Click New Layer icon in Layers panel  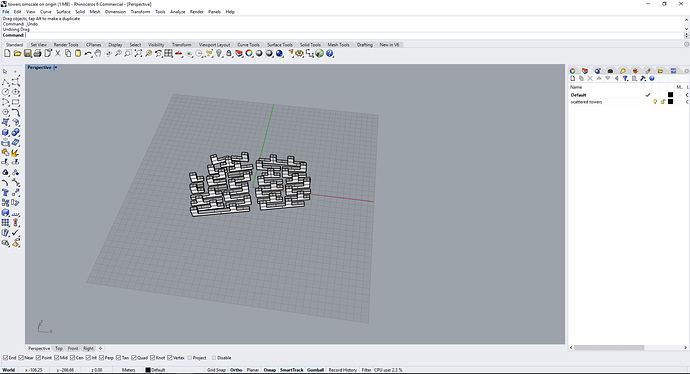tap(573, 78)
